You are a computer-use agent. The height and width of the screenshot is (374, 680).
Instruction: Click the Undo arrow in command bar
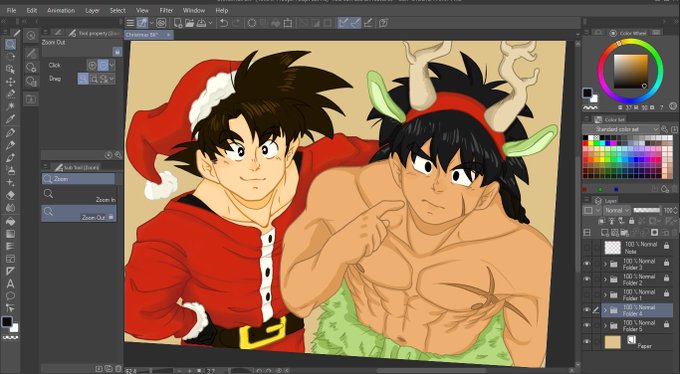224,23
